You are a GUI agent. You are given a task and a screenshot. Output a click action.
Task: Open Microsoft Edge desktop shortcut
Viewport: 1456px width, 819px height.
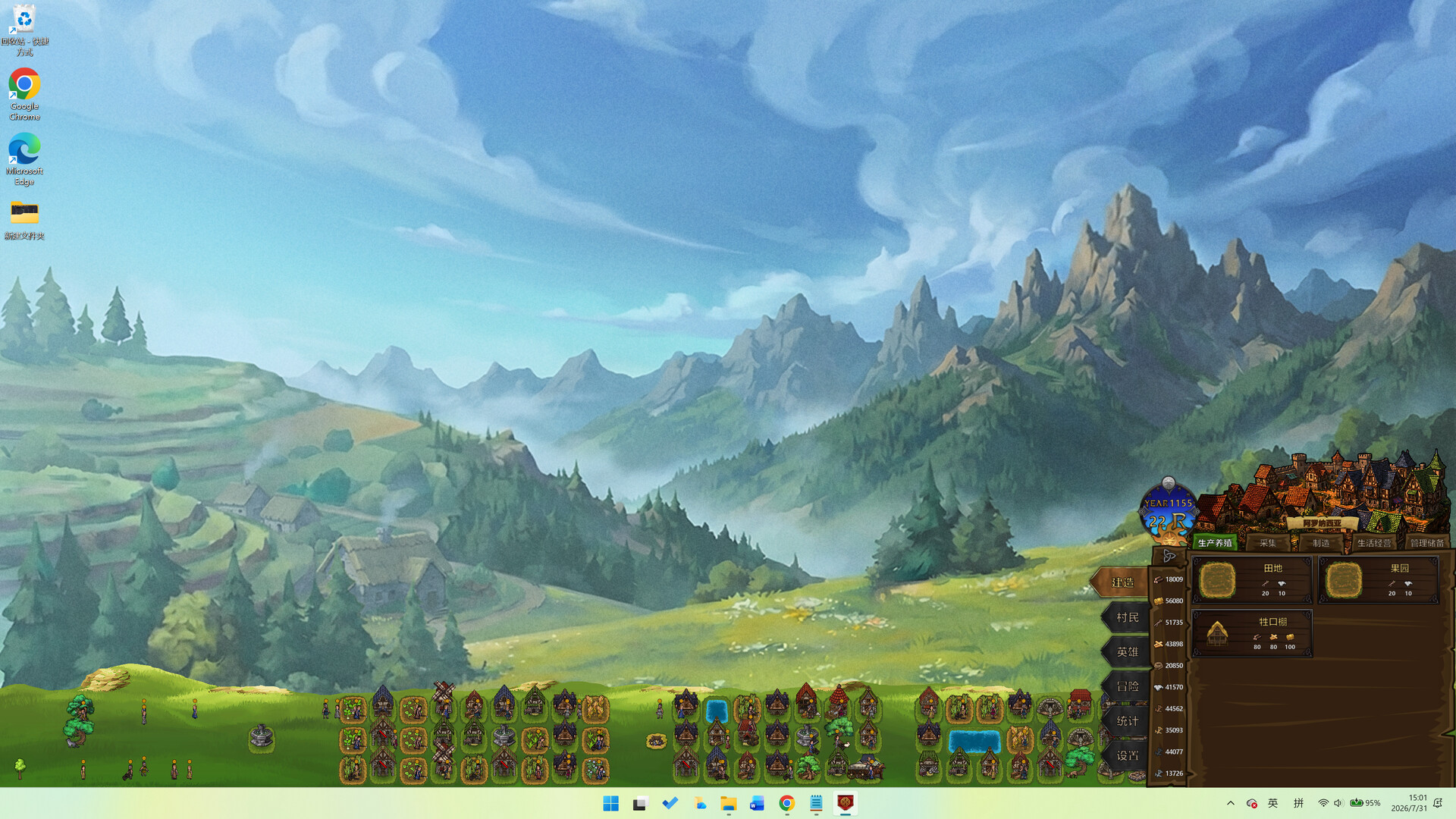[x=24, y=159]
